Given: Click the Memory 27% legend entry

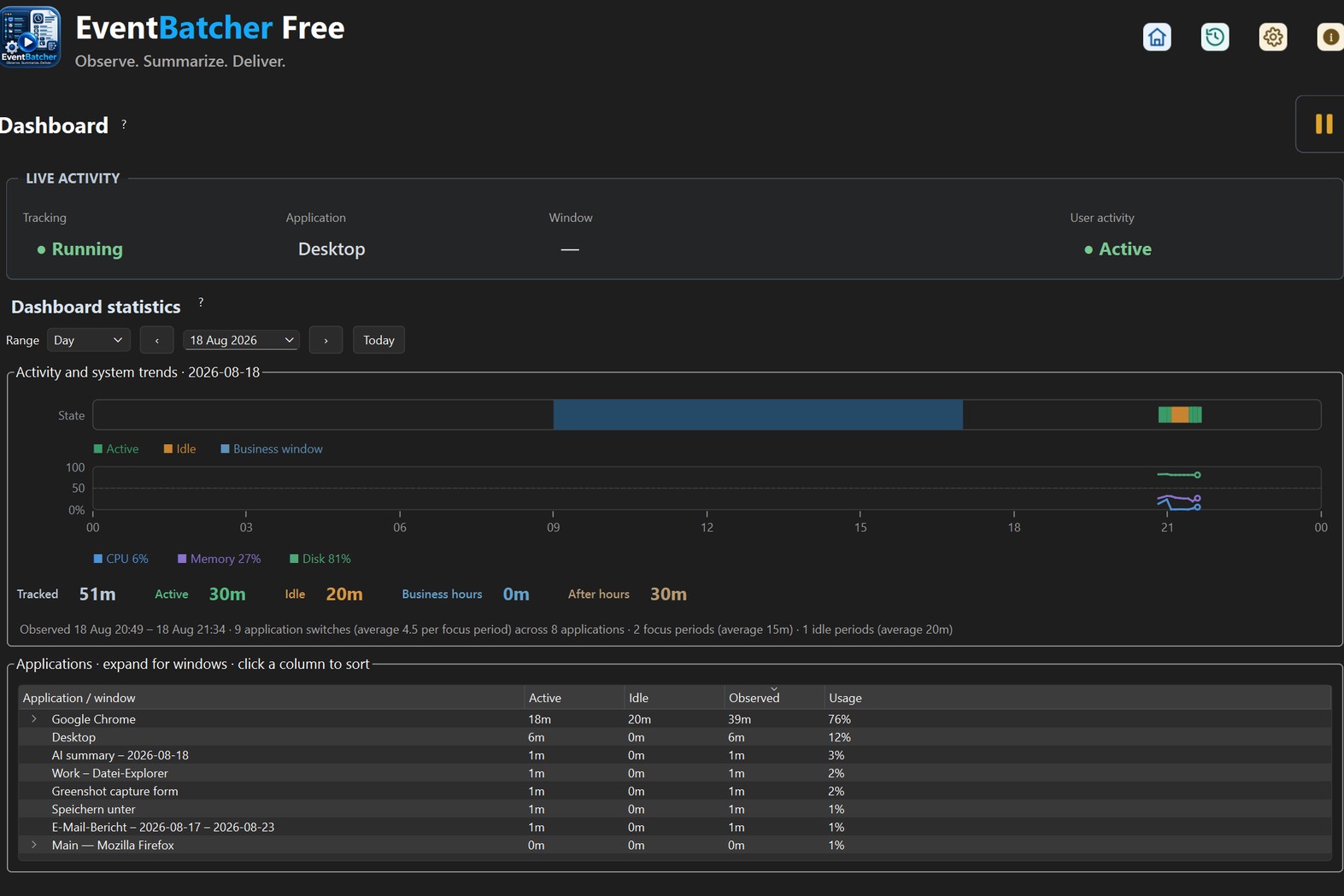Looking at the screenshot, I should click(x=219, y=559).
